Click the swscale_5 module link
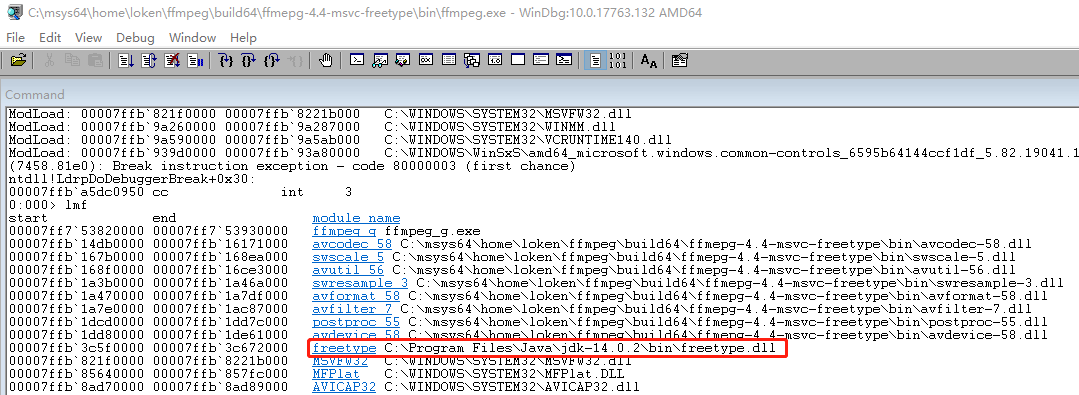This screenshot has width=1079, height=395. 348,257
